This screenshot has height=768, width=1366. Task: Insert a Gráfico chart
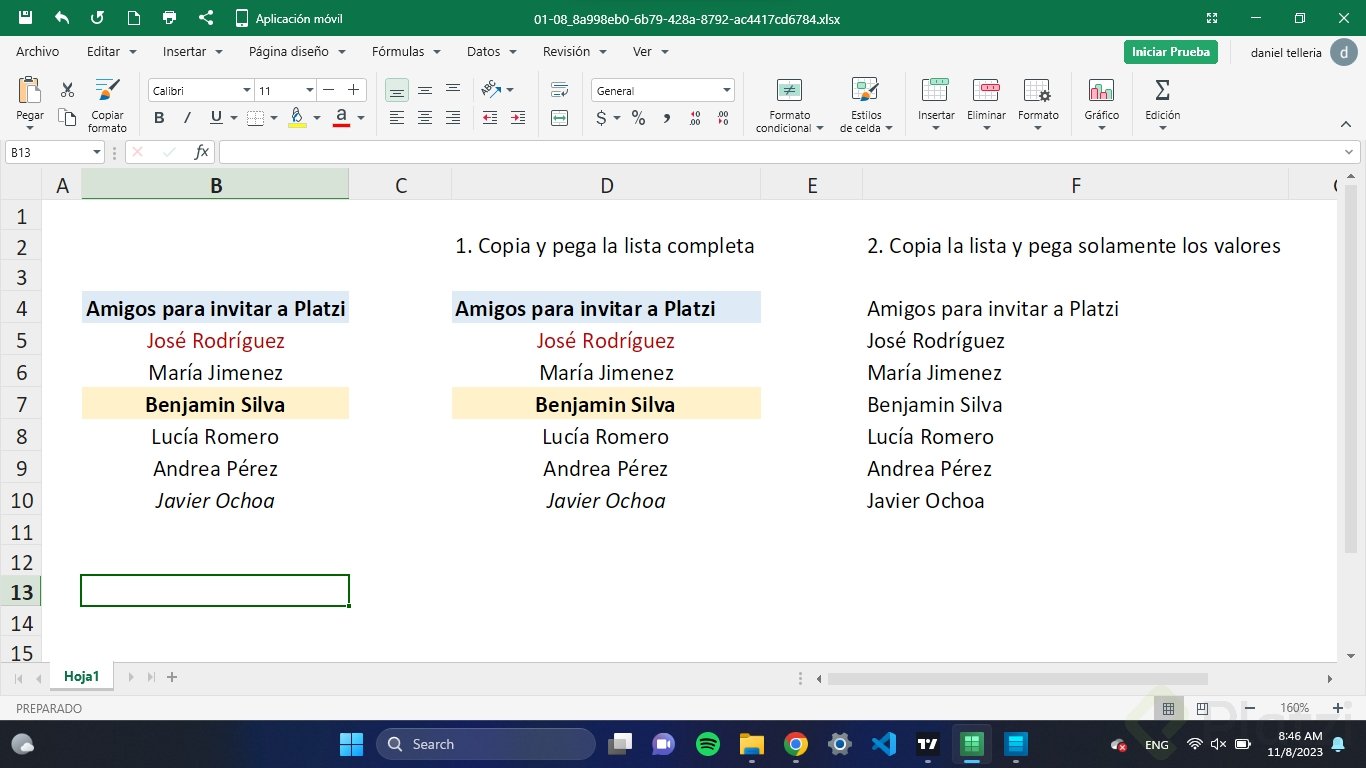tap(1102, 105)
